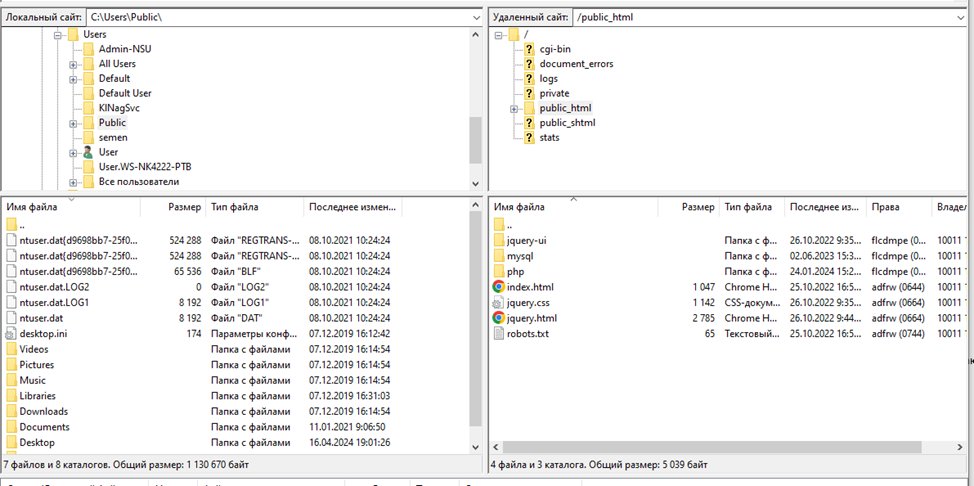Image resolution: width=974 pixels, height=486 pixels.
Task: Select the robots.txt text file icon
Action: (x=500, y=333)
